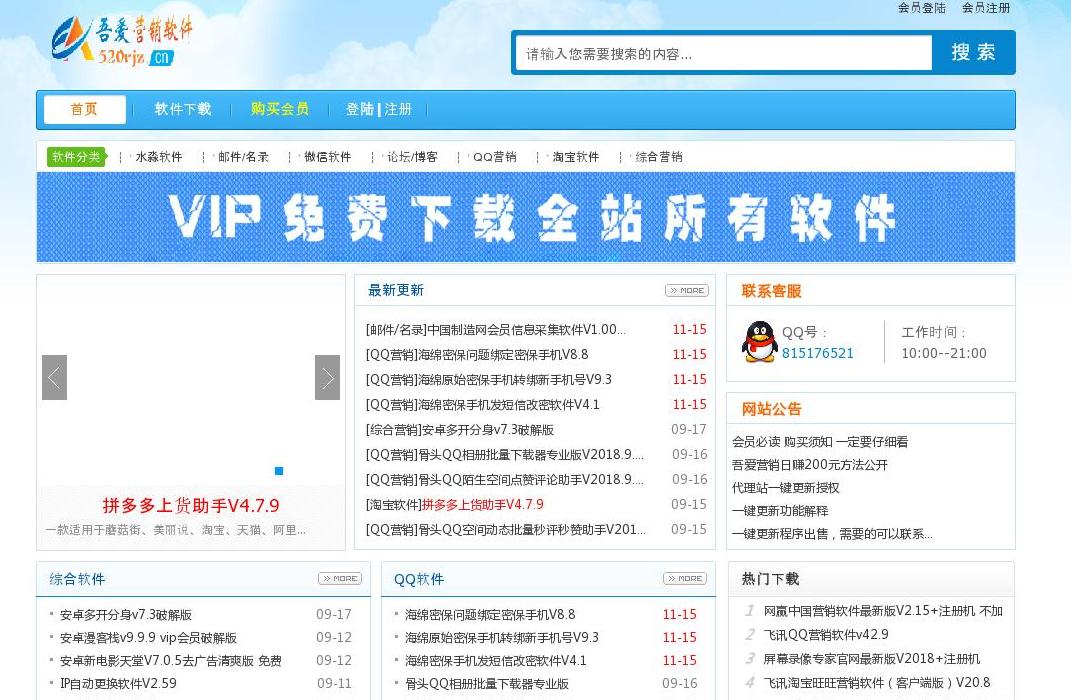Click the 联系客服 panel heading

pyautogui.click(x=771, y=291)
